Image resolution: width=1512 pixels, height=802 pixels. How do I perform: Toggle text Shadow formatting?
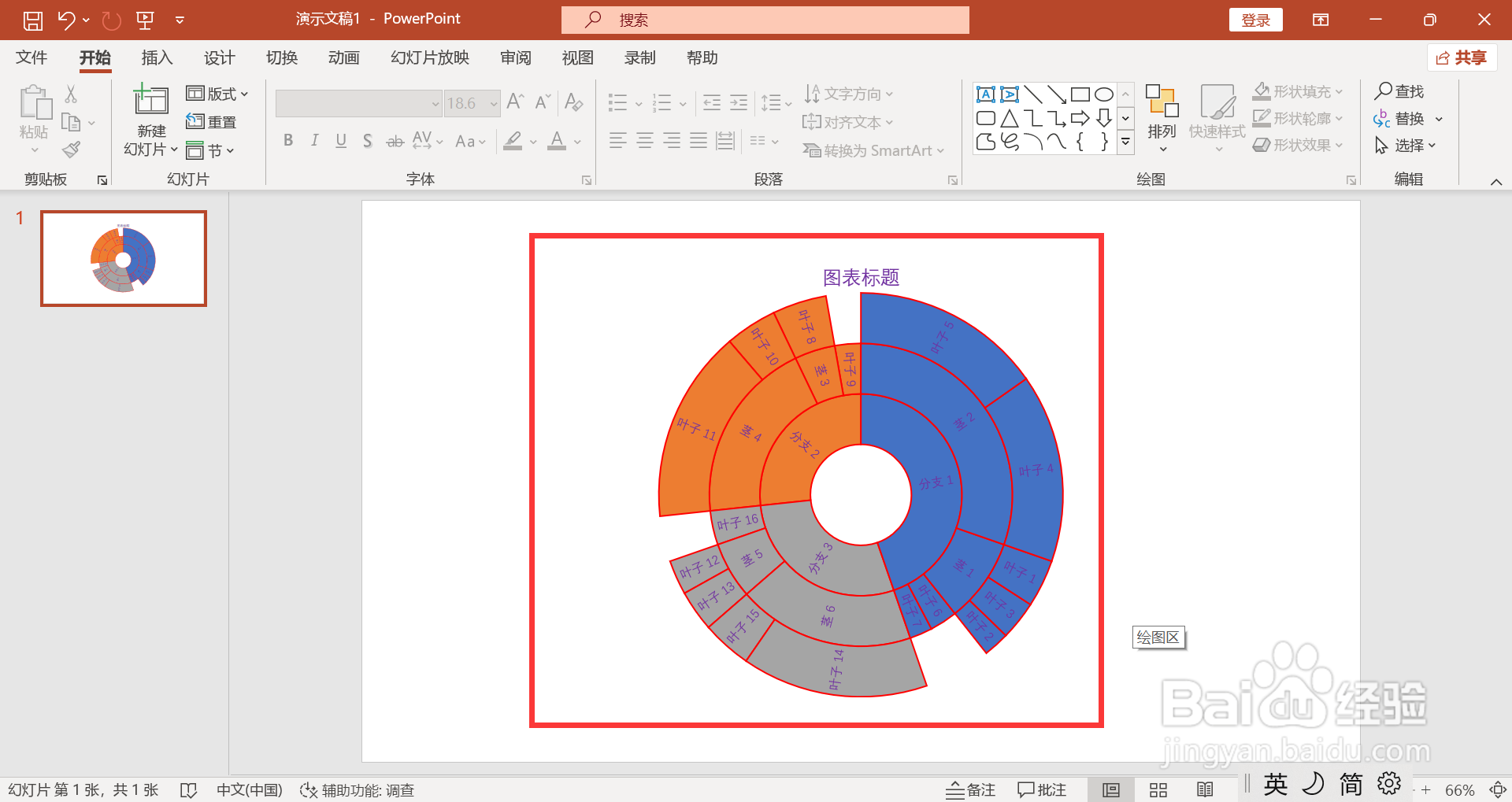point(368,140)
